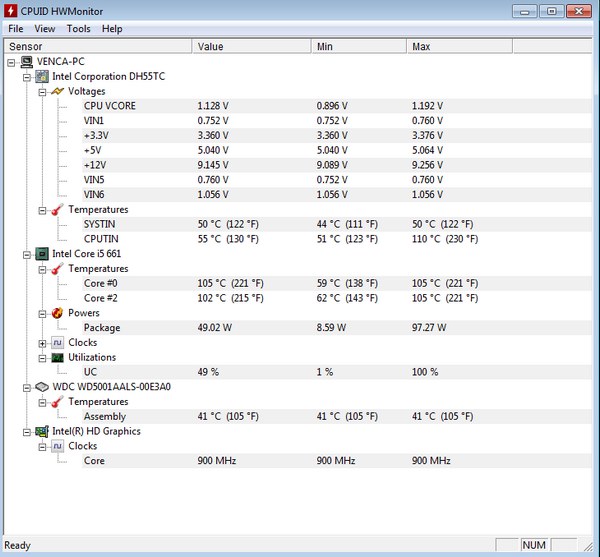Click the VENCA-PC computer icon
The image size is (600, 557).
coord(27,62)
